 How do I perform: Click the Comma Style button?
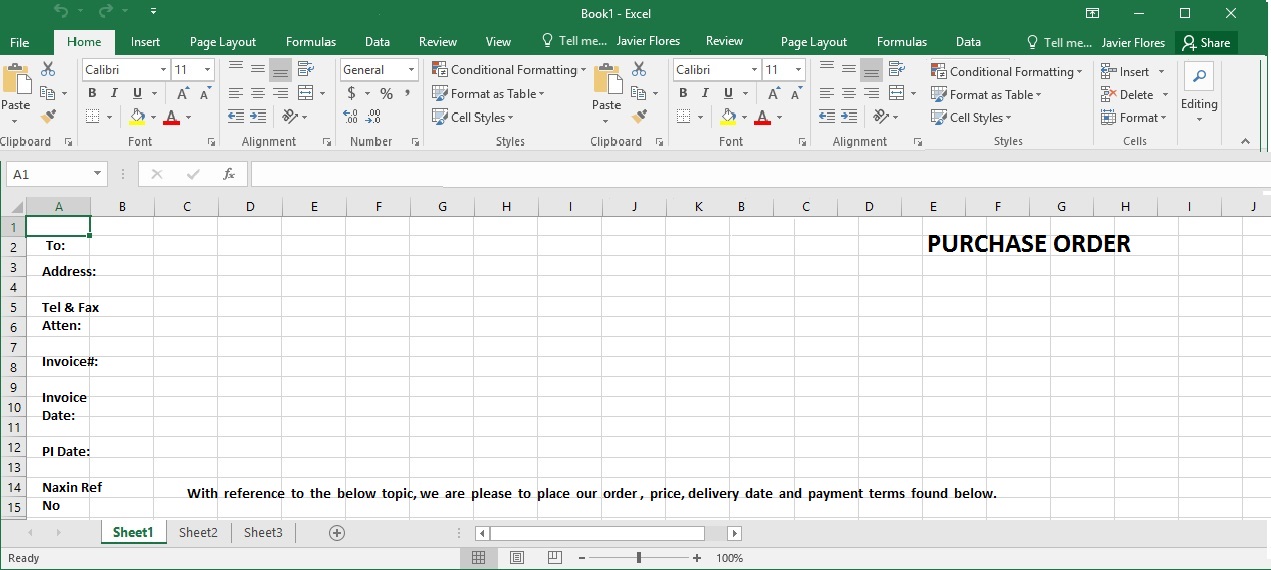[408, 93]
